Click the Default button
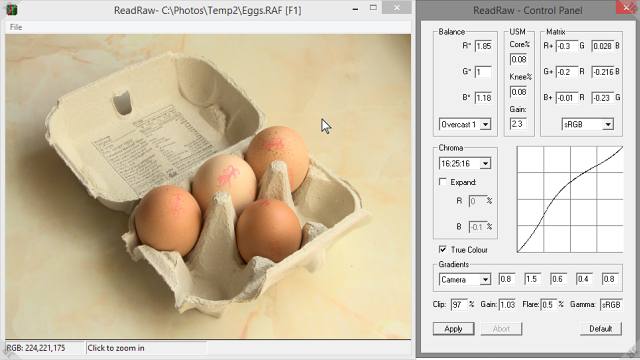 coord(601,329)
